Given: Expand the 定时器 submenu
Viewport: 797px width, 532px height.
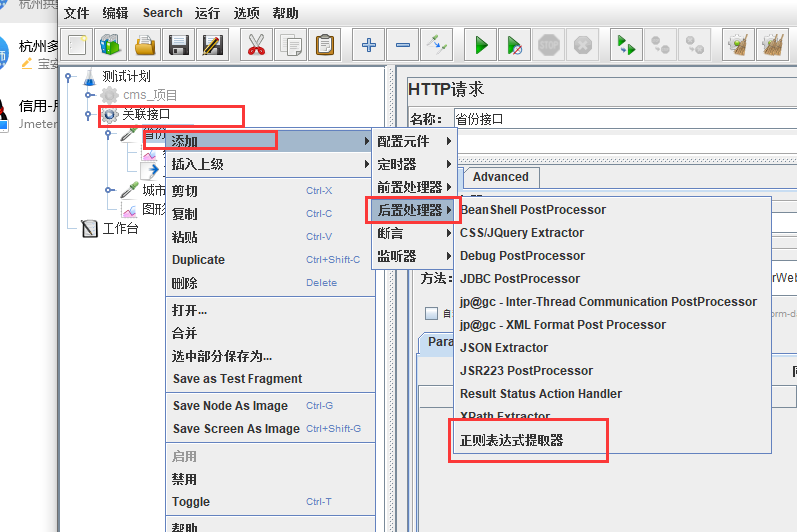Looking at the screenshot, I should 414,164.
